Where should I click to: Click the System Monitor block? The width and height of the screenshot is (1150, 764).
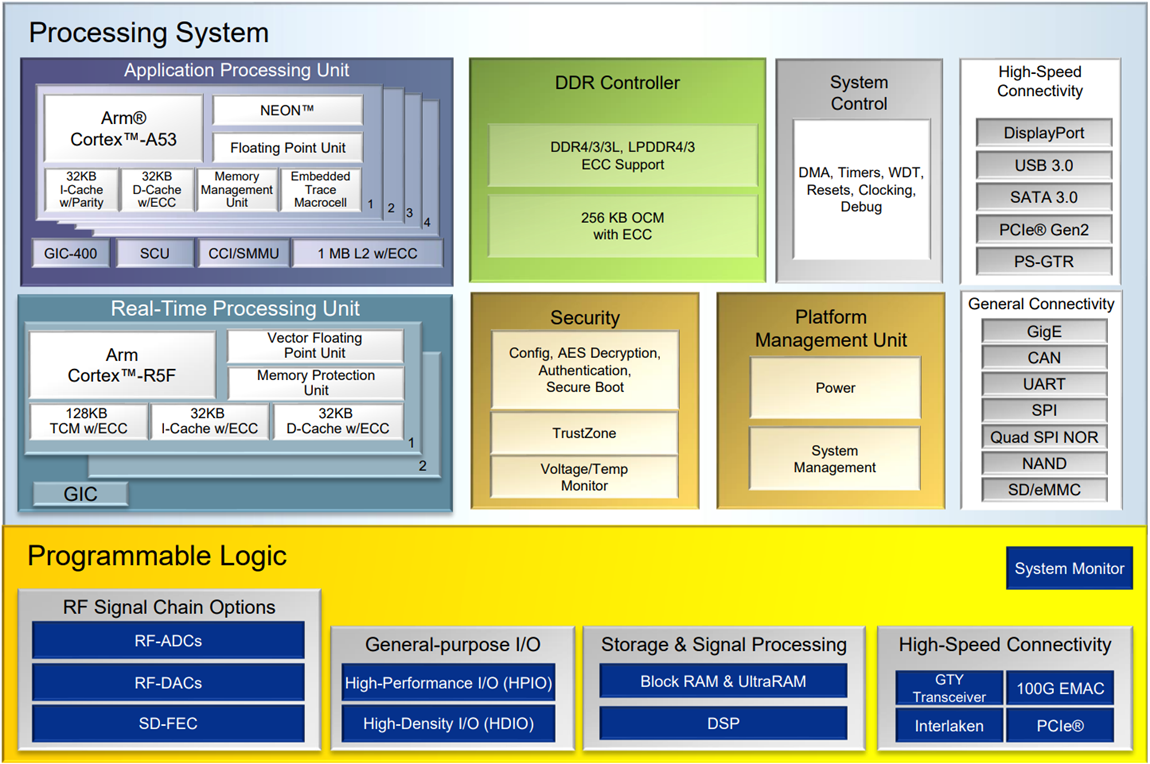(x=1069, y=568)
